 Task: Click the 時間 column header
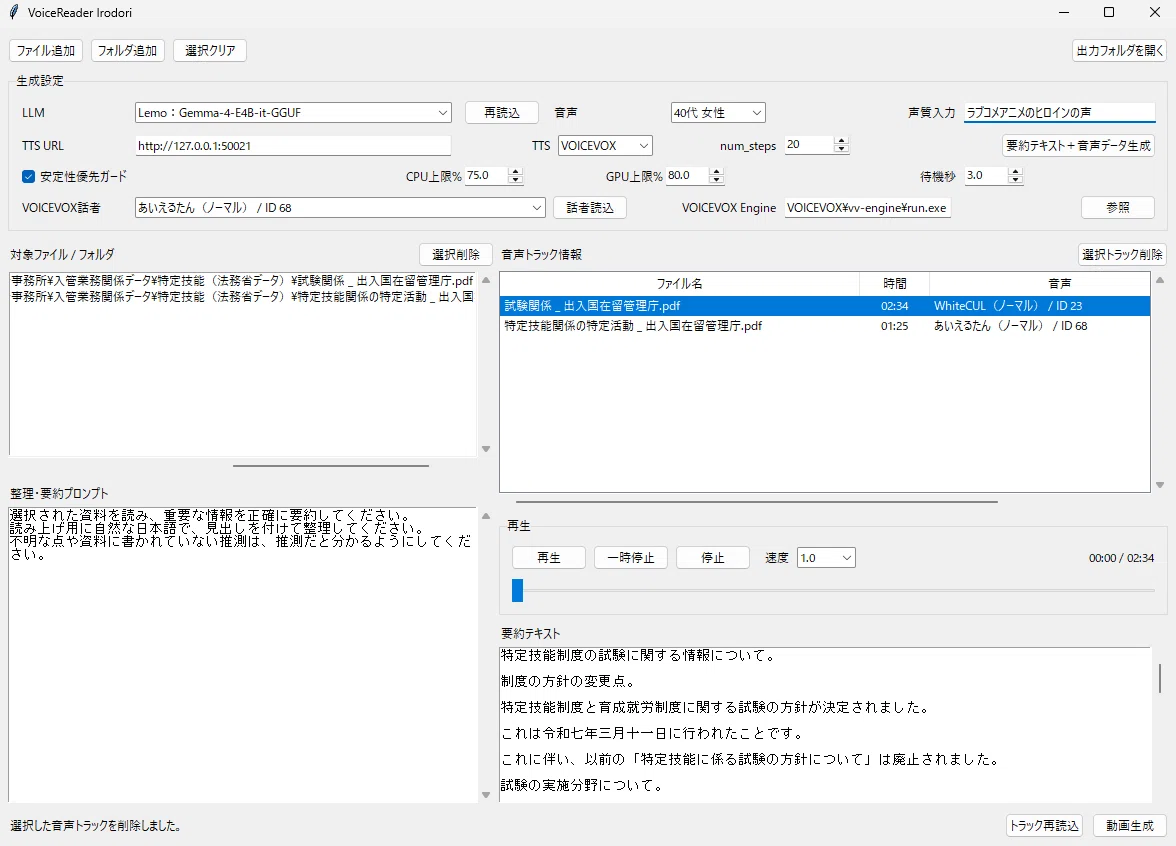894,284
